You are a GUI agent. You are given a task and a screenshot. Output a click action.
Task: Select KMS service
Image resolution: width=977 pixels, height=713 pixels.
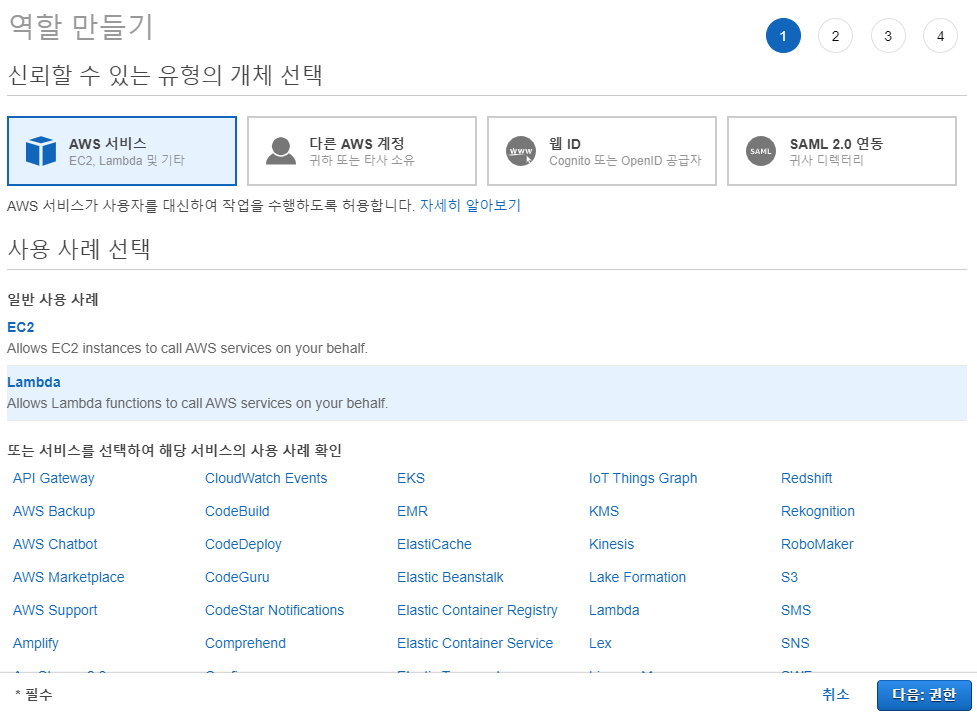pos(604,511)
